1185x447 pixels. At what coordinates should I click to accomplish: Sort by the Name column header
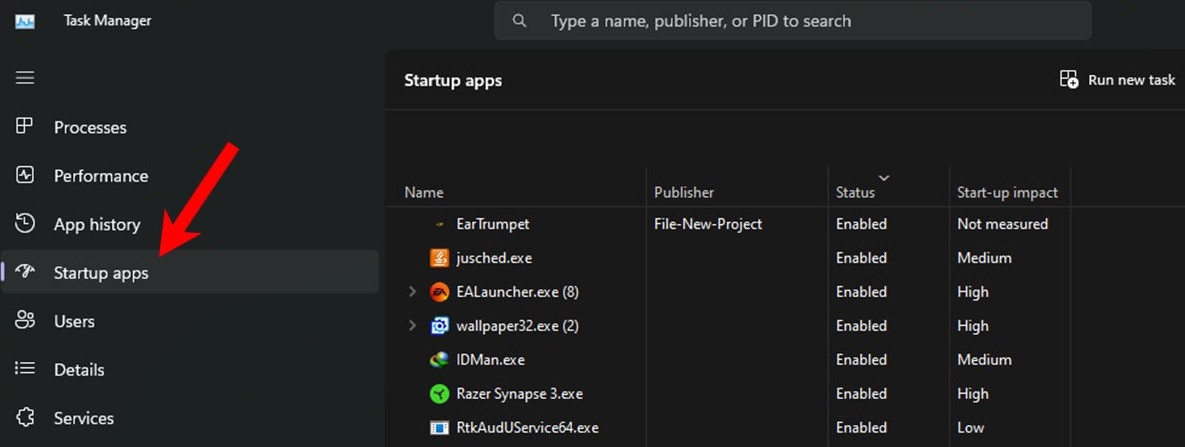[x=424, y=193]
